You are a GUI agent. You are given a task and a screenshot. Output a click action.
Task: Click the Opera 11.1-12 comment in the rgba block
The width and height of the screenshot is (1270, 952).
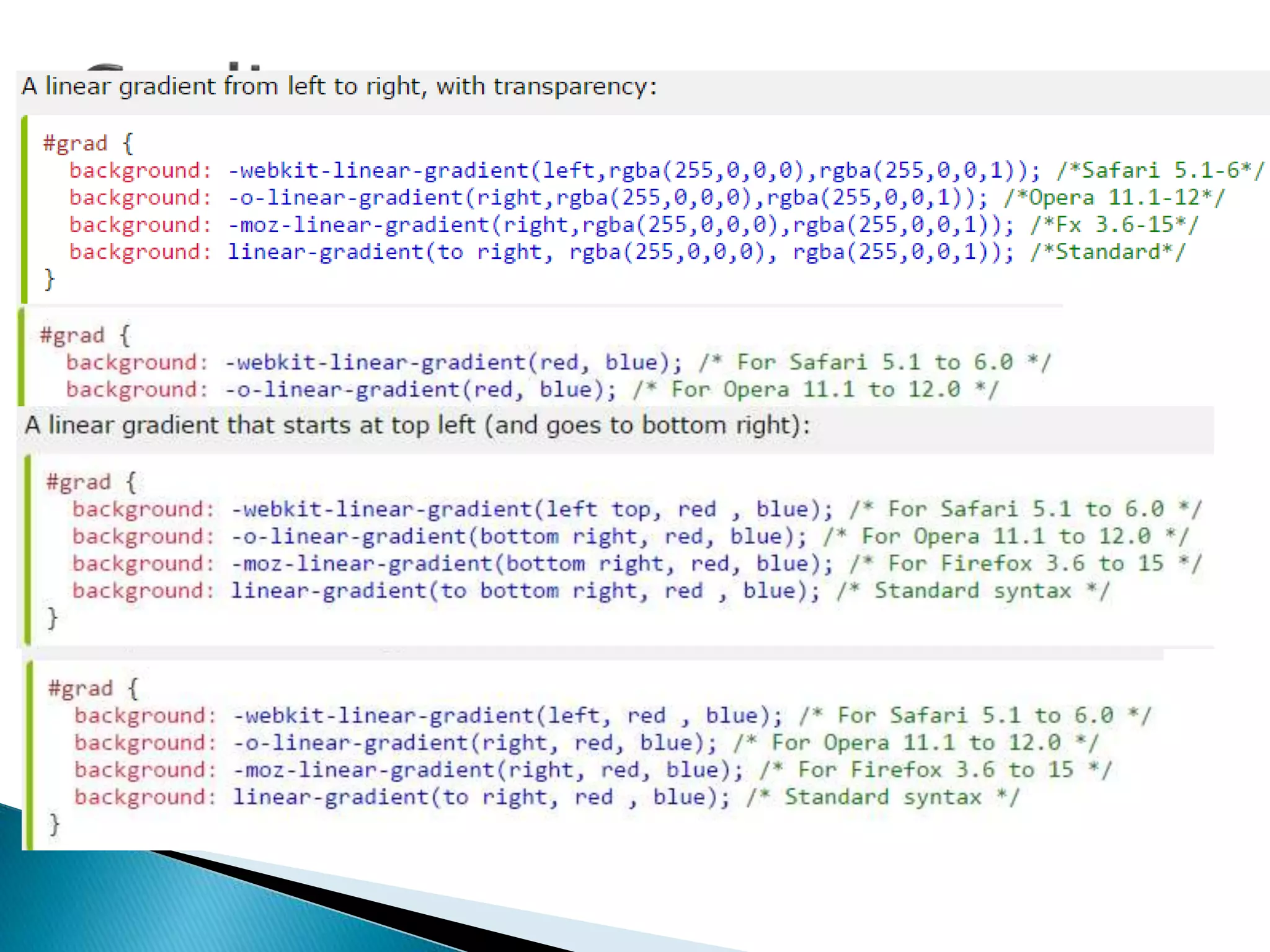pos(1114,197)
